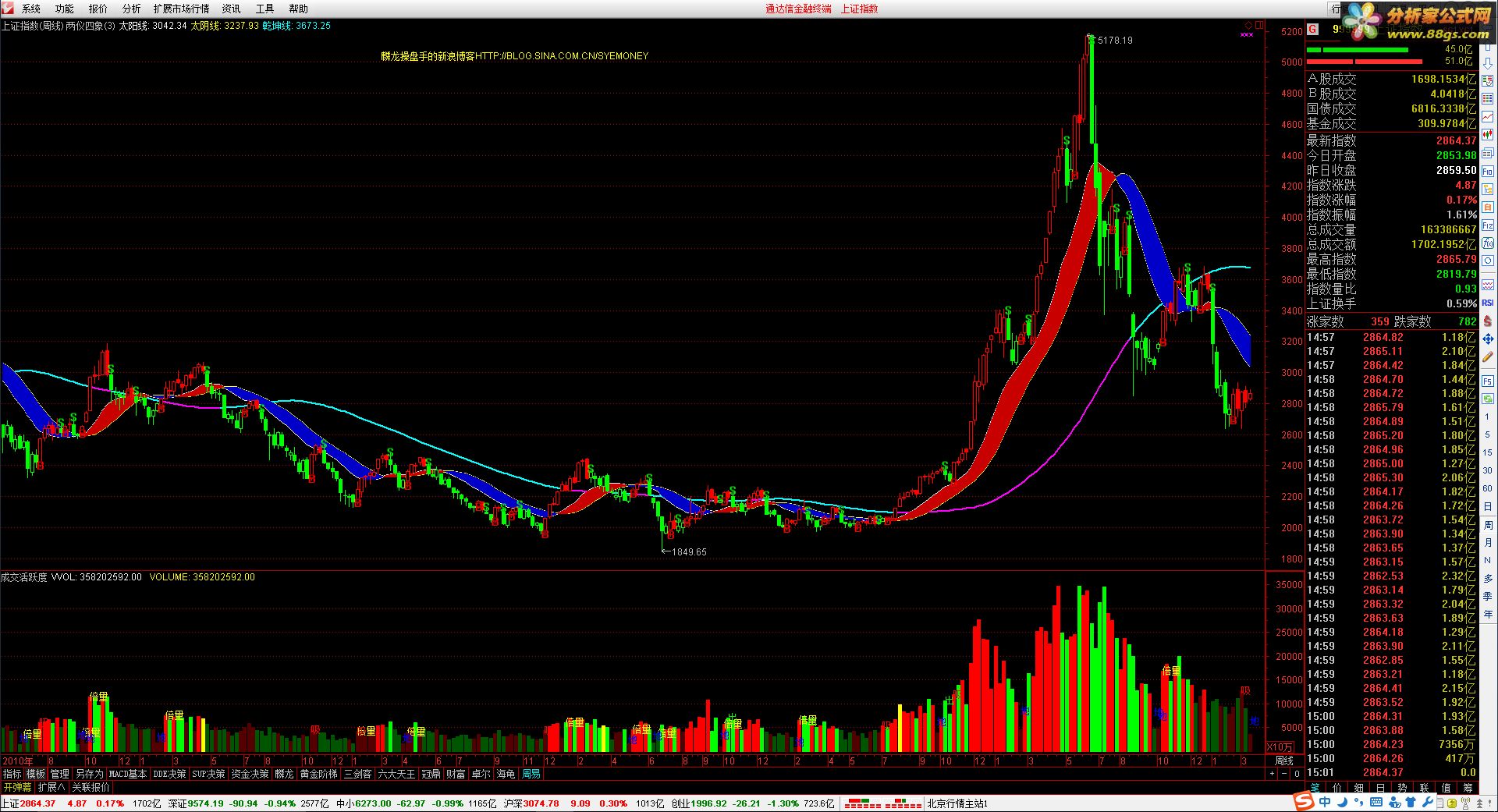The width and height of the screenshot is (1498, 812).
Task: Switch to 1-minute period
Action: click(x=1488, y=417)
